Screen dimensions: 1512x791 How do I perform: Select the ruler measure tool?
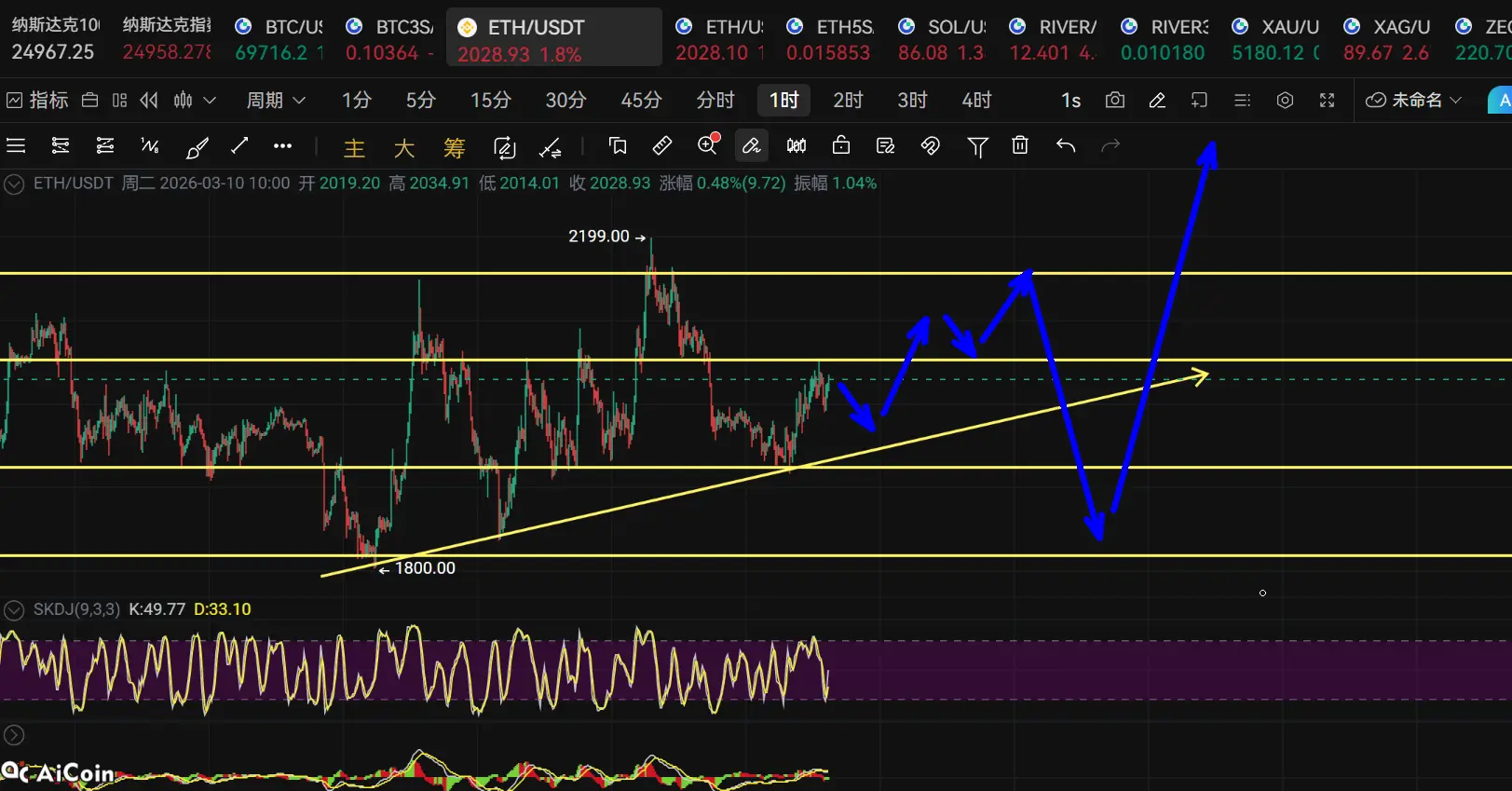point(661,145)
